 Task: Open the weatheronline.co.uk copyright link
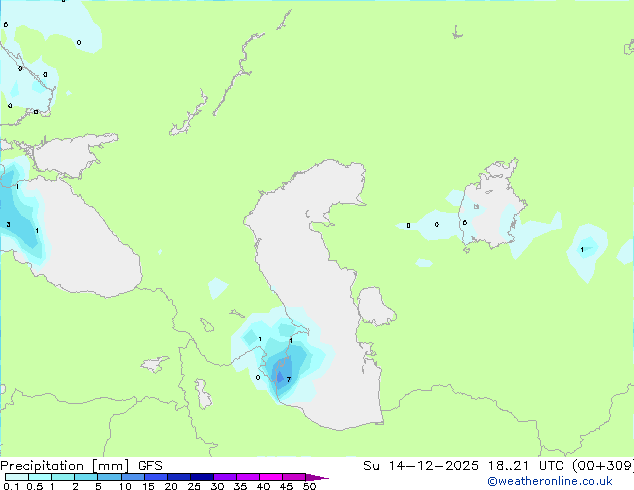click(x=549, y=481)
